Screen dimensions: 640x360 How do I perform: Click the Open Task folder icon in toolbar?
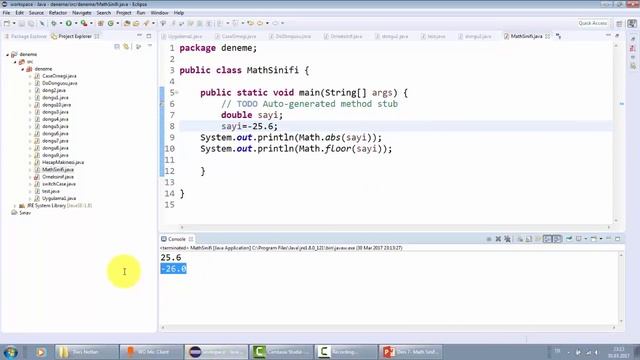point(136,23)
